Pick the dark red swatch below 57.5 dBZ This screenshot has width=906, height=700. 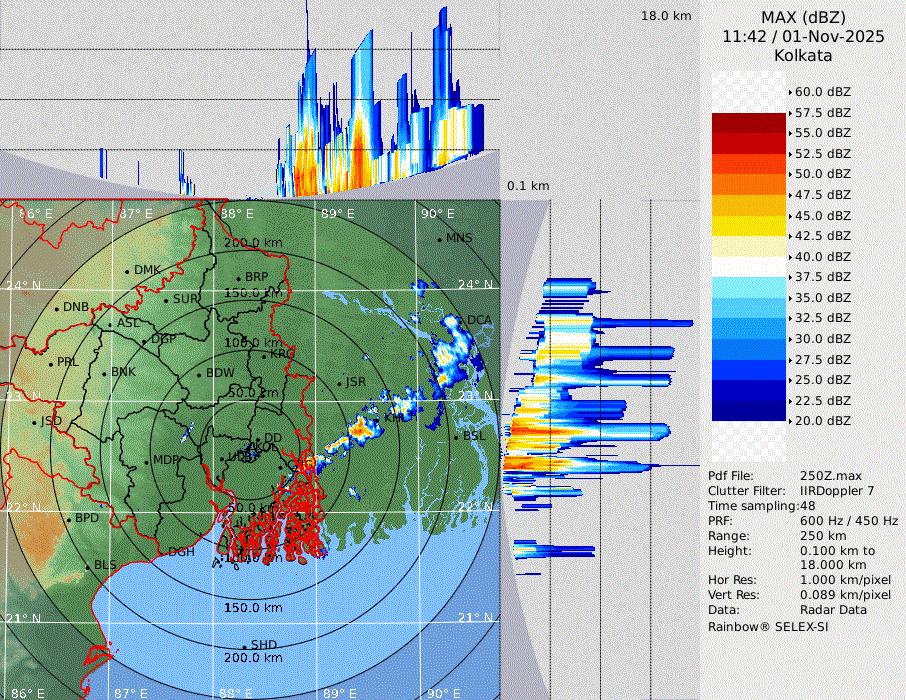pos(748,123)
